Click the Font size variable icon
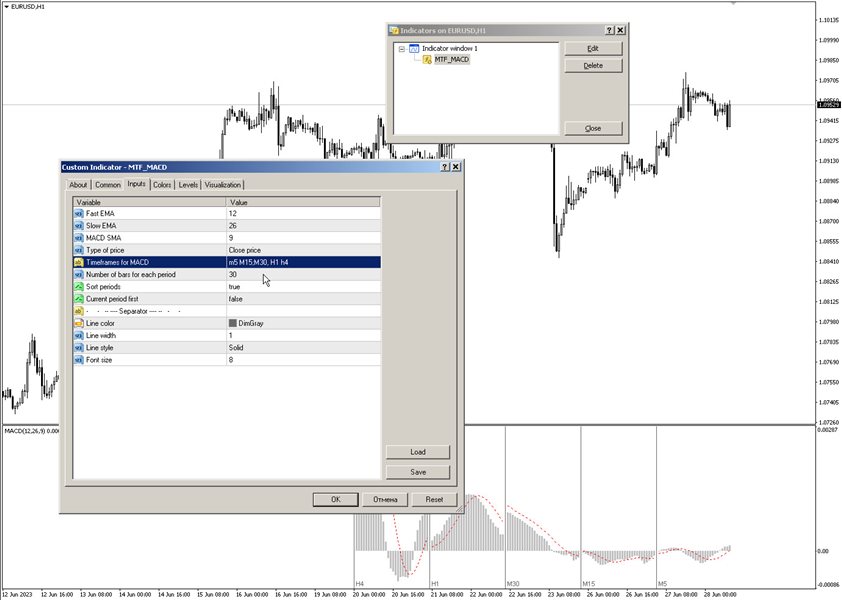The image size is (842, 600). coord(80,359)
